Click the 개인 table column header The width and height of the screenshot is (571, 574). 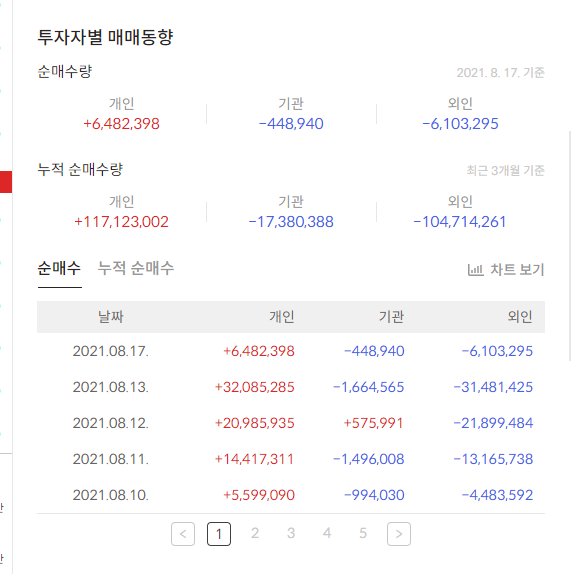[x=281, y=317]
